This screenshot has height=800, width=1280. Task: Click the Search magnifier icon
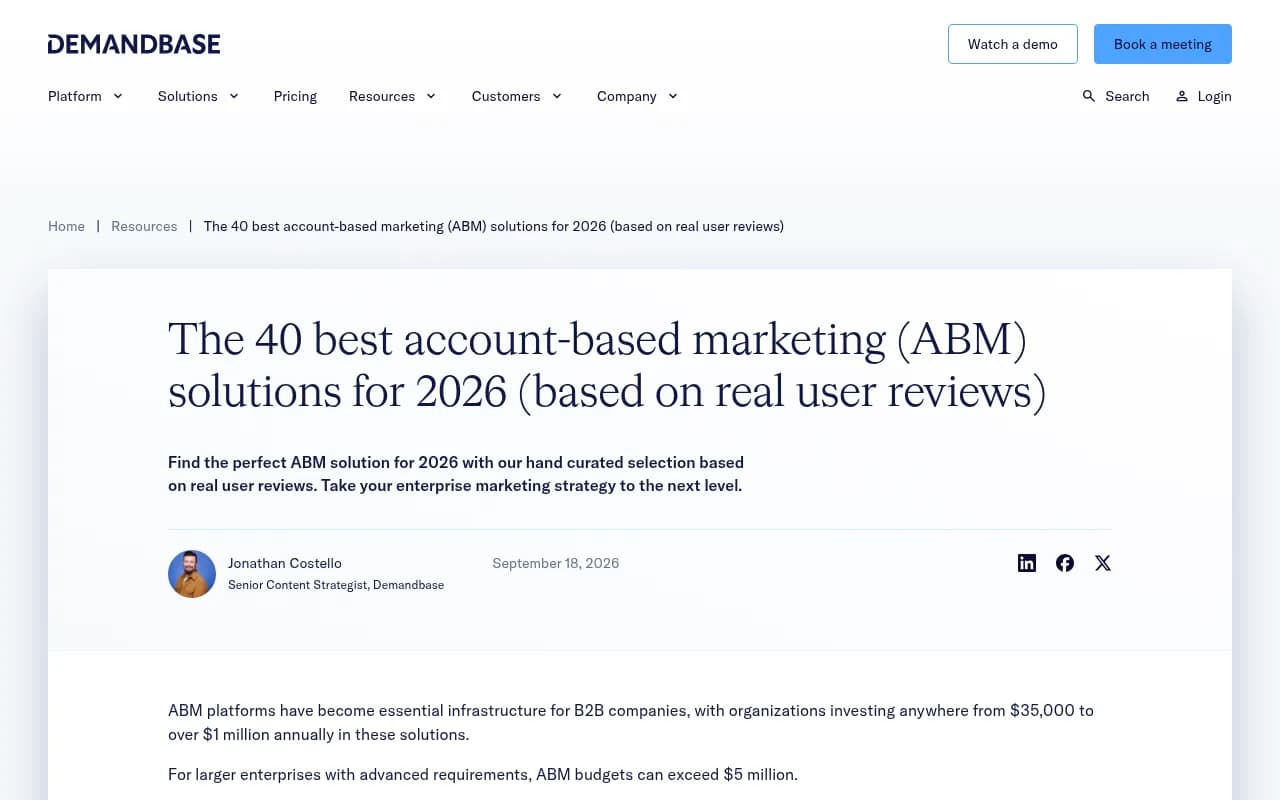pos(1089,96)
